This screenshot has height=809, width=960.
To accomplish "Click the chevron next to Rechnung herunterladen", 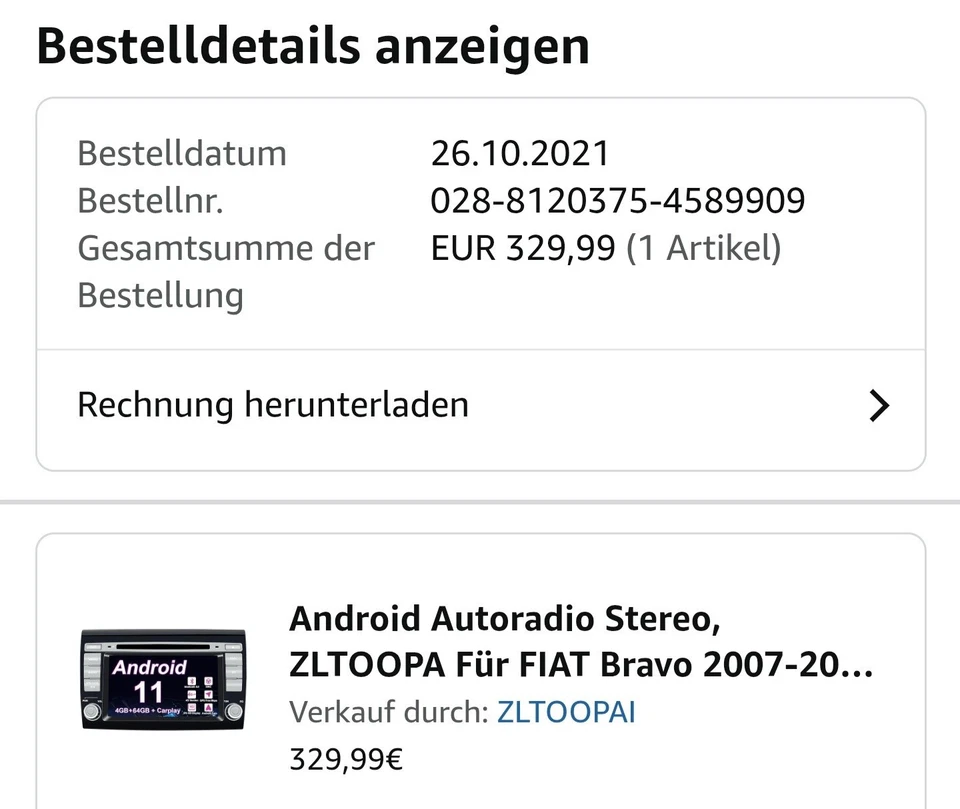I will [x=878, y=405].
